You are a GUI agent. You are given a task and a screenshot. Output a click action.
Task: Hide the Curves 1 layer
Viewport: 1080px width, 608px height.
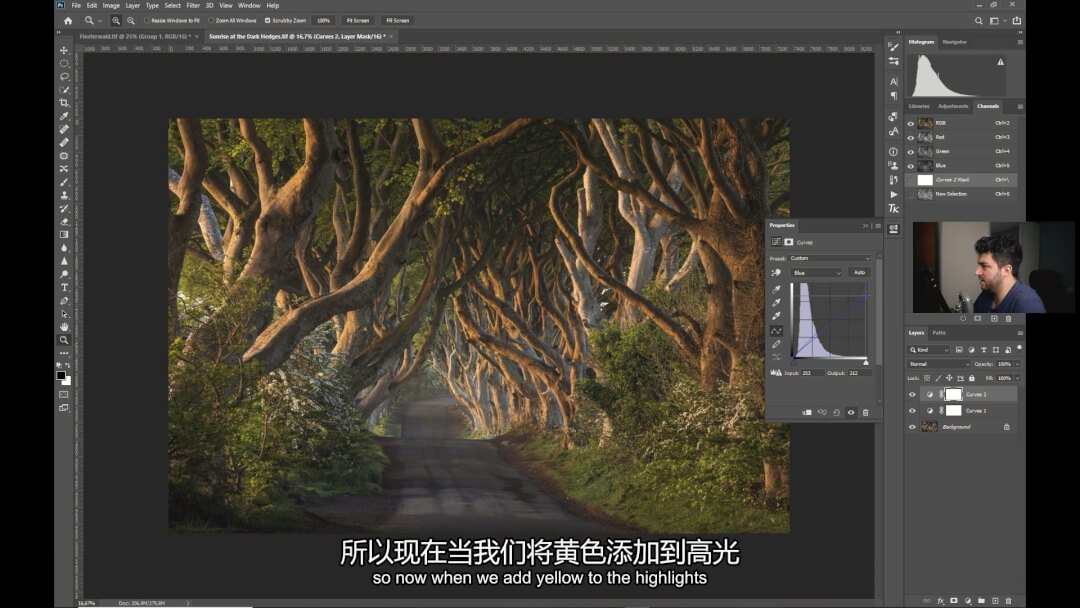click(912, 411)
